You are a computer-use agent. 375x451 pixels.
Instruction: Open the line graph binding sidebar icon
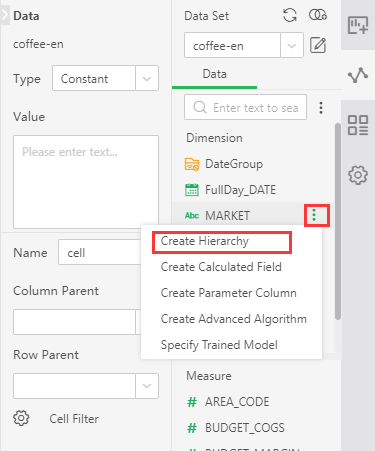[x=358, y=75]
